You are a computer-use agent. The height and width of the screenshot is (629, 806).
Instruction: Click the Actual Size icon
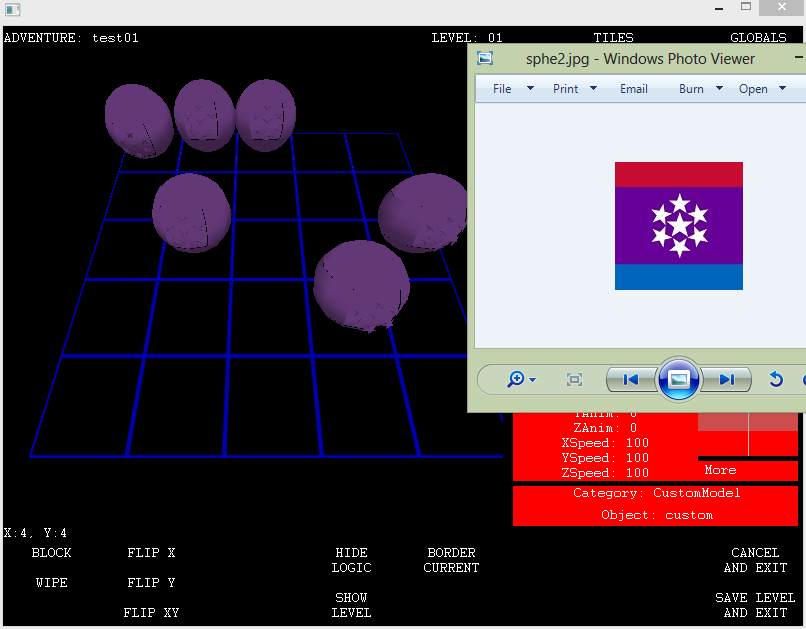pos(574,380)
